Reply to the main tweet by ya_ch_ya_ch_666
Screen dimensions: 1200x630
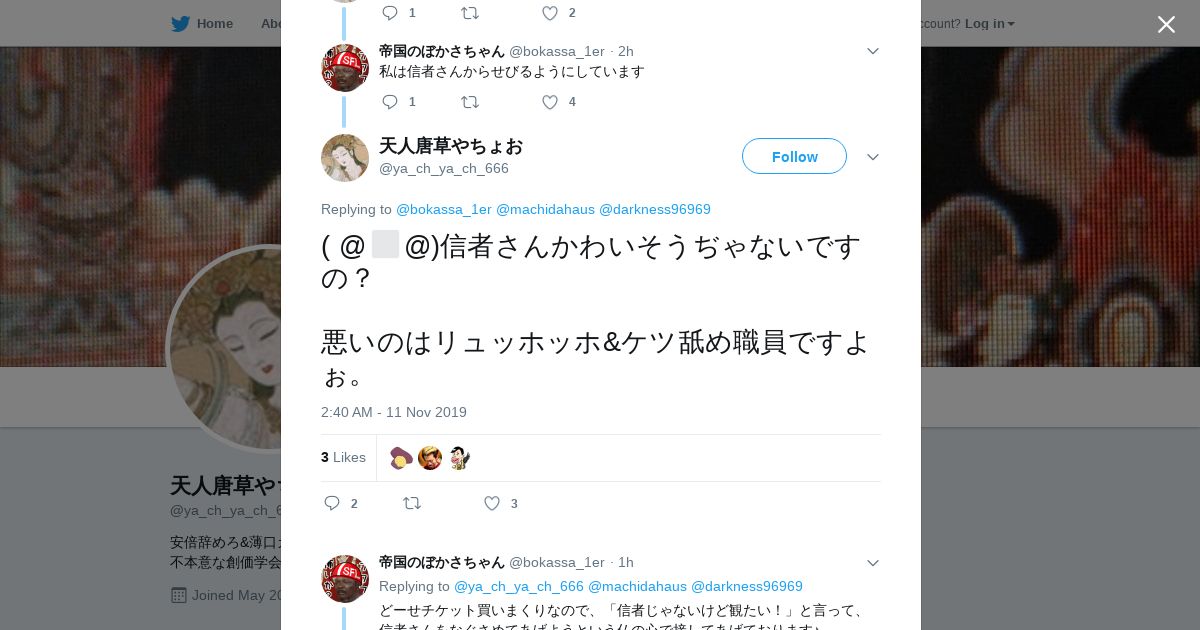[332, 503]
